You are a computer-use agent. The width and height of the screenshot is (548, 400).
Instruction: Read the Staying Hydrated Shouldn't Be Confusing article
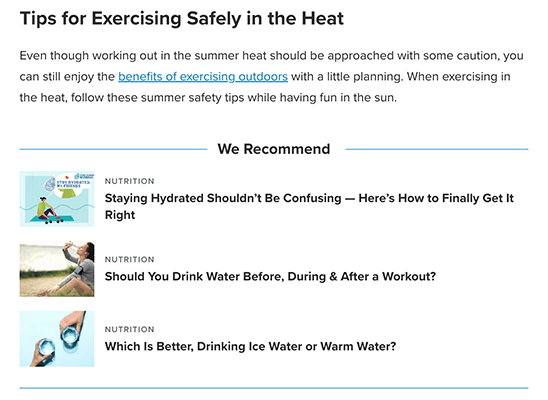coord(309,206)
